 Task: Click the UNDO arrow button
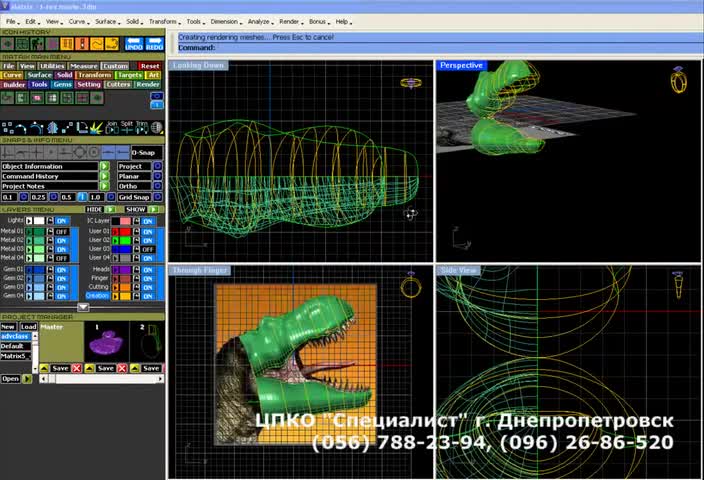pos(133,44)
